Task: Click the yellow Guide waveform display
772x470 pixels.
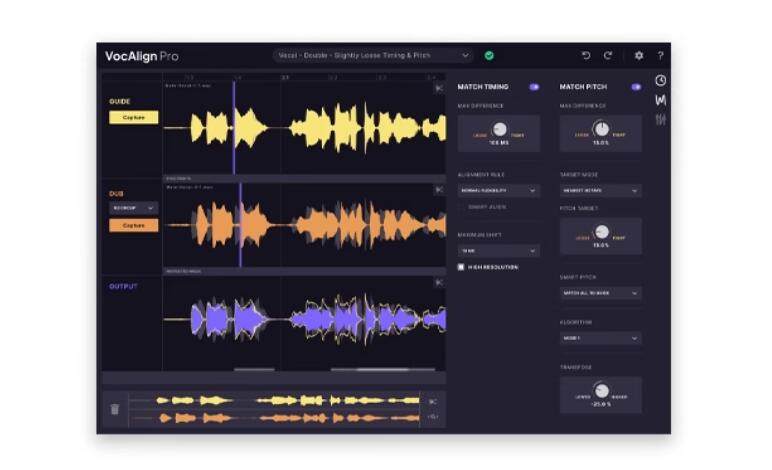Action: click(304, 127)
